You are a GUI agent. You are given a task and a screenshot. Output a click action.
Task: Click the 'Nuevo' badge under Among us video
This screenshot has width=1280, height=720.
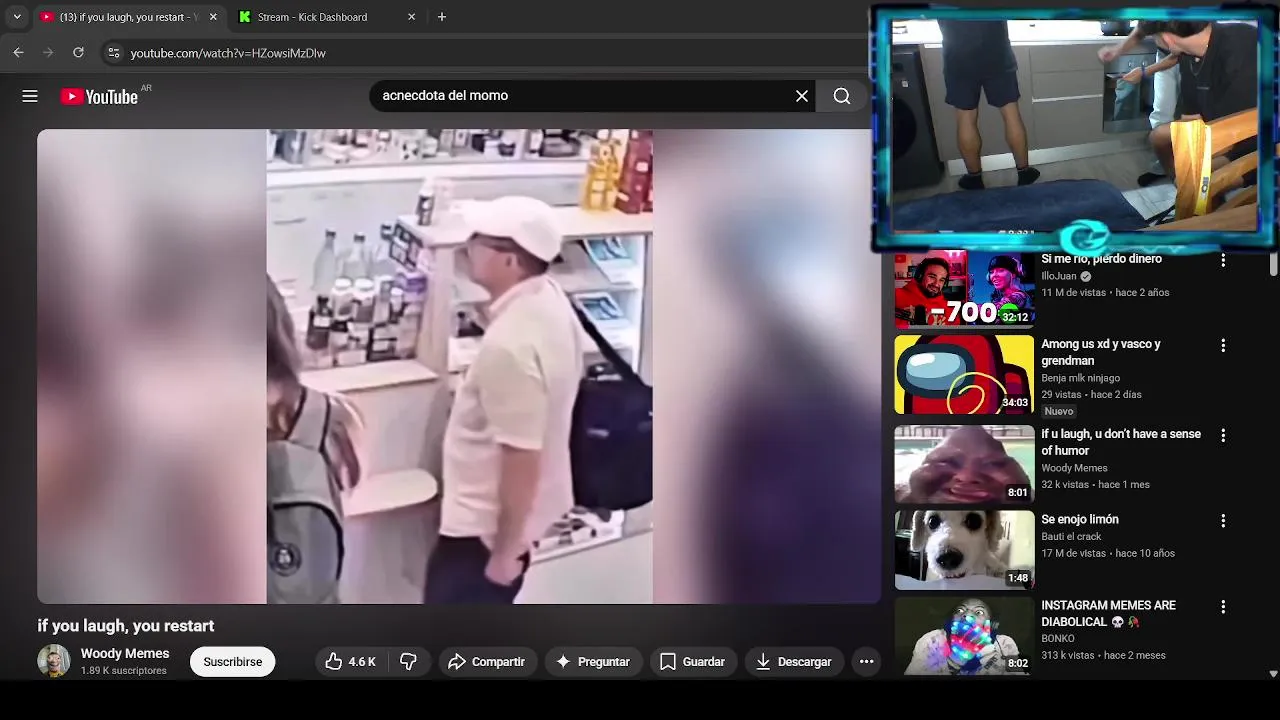tap(1059, 411)
